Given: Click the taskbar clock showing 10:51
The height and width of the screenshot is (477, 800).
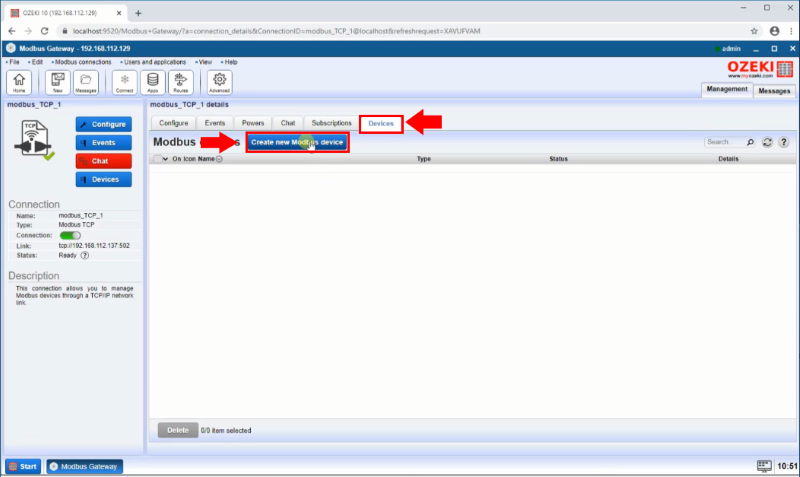Looking at the screenshot, I should [x=787, y=466].
